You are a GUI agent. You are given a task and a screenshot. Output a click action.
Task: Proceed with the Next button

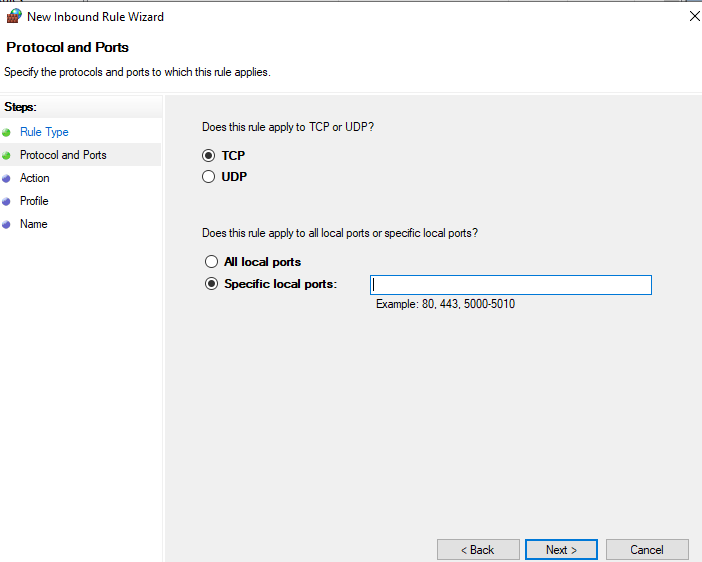pyautogui.click(x=561, y=550)
